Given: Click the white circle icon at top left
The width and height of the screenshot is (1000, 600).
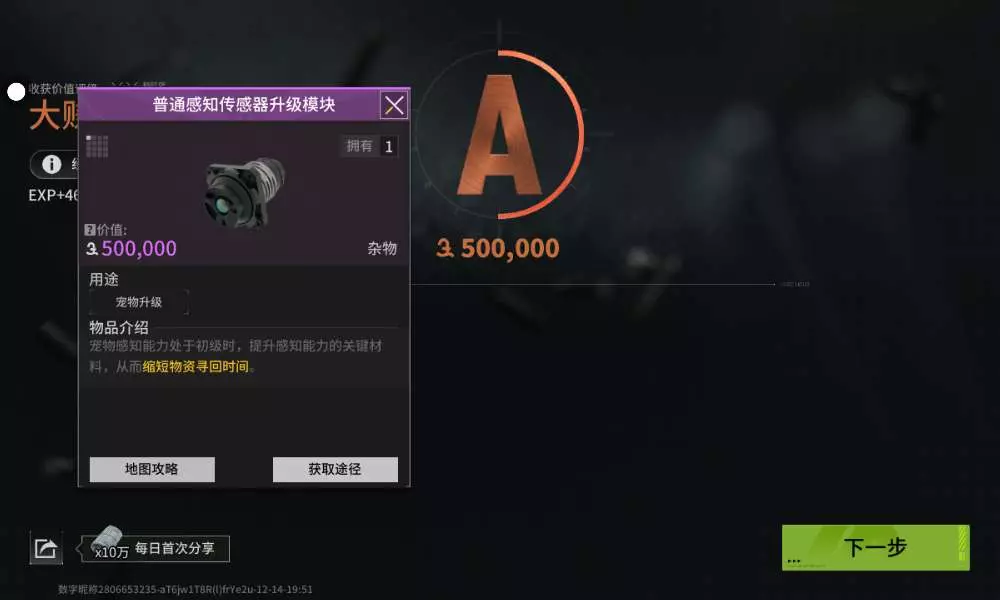Looking at the screenshot, I should (16, 91).
